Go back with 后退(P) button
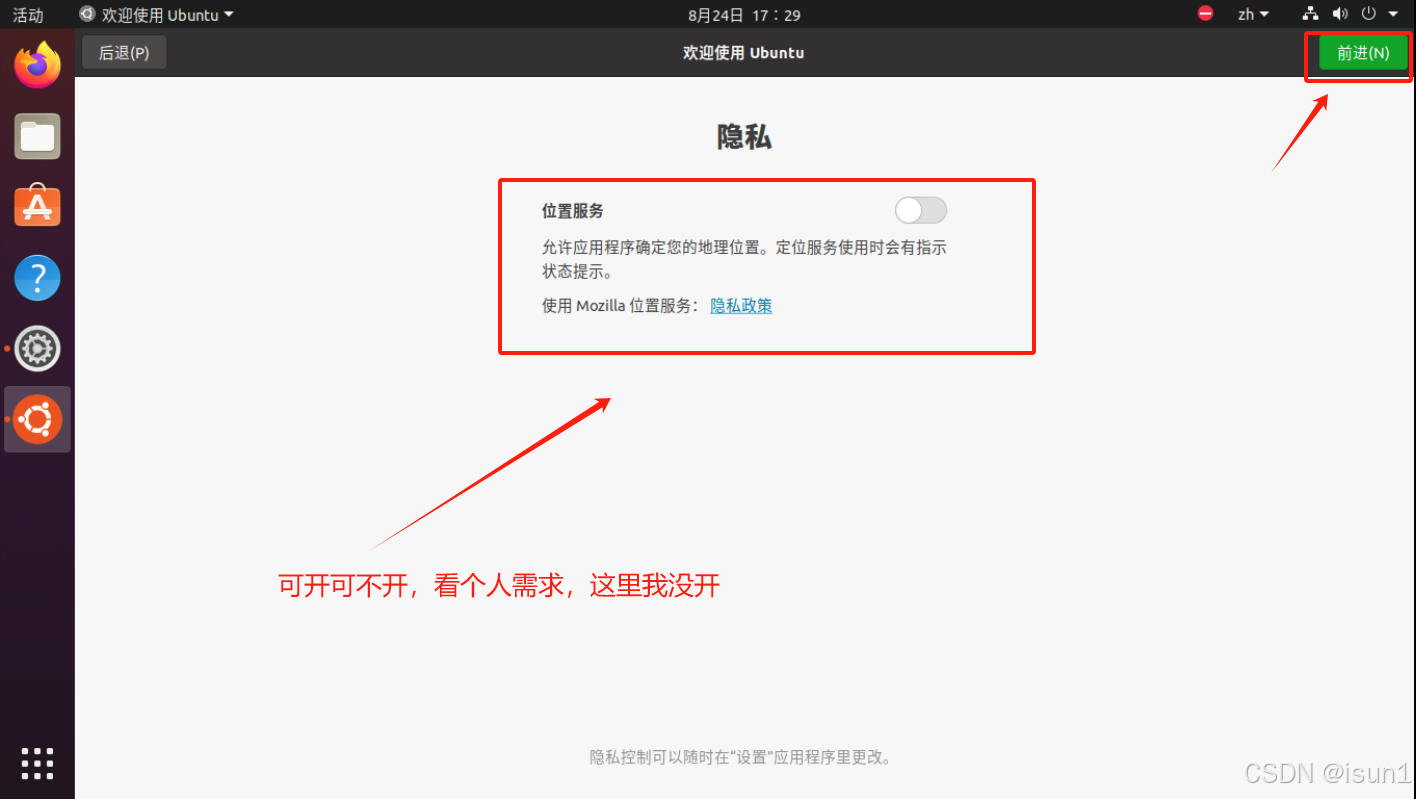 coord(124,53)
